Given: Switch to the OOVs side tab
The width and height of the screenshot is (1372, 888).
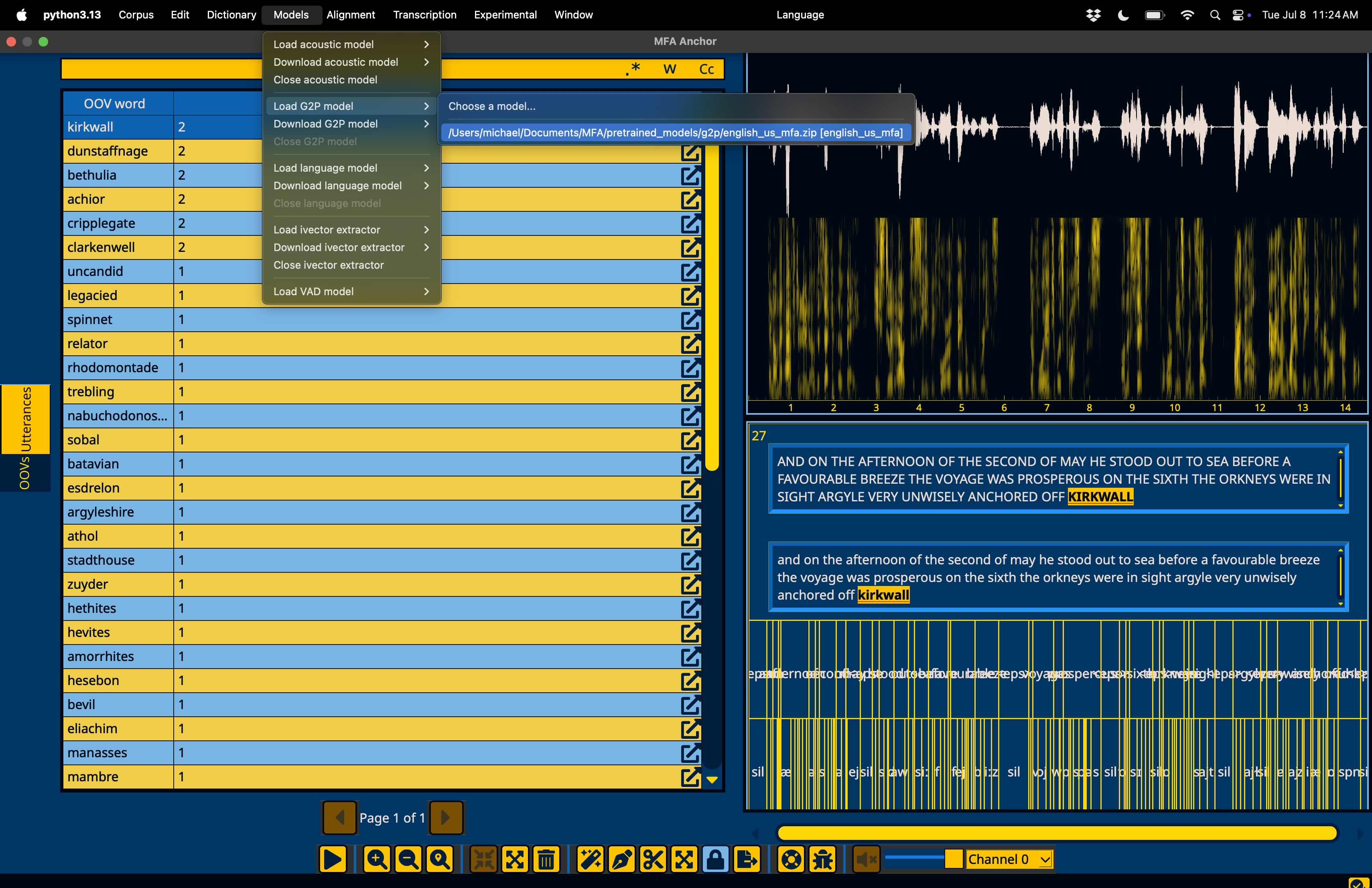Looking at the screenshot, I should point(25,473).
